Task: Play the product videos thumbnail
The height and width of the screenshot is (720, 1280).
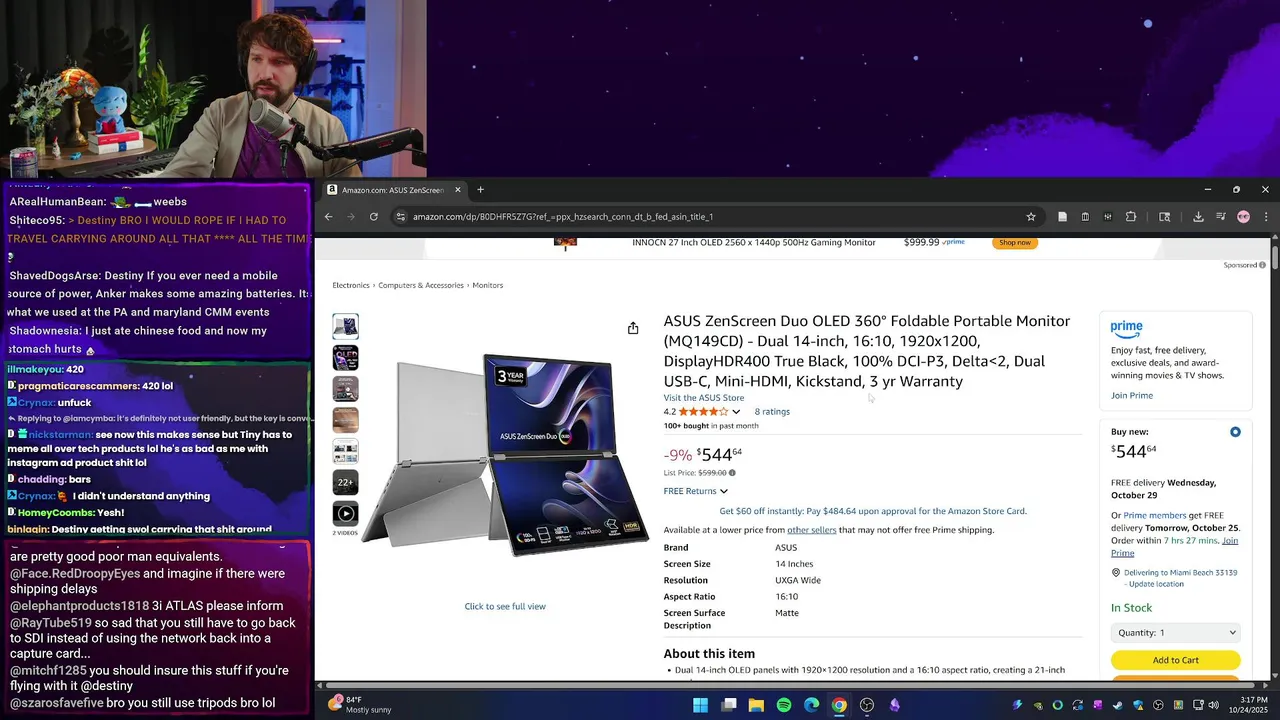Action: (x=345, y=514)
